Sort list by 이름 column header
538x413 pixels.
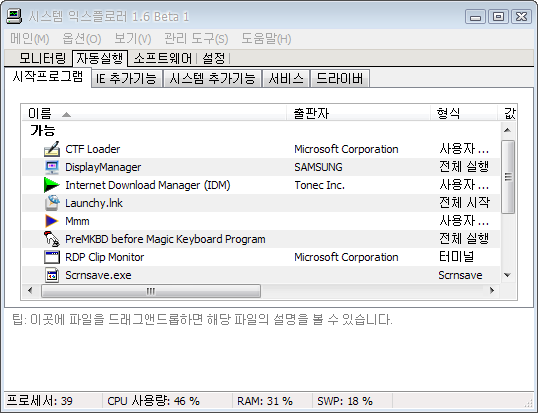coord(154,113)
